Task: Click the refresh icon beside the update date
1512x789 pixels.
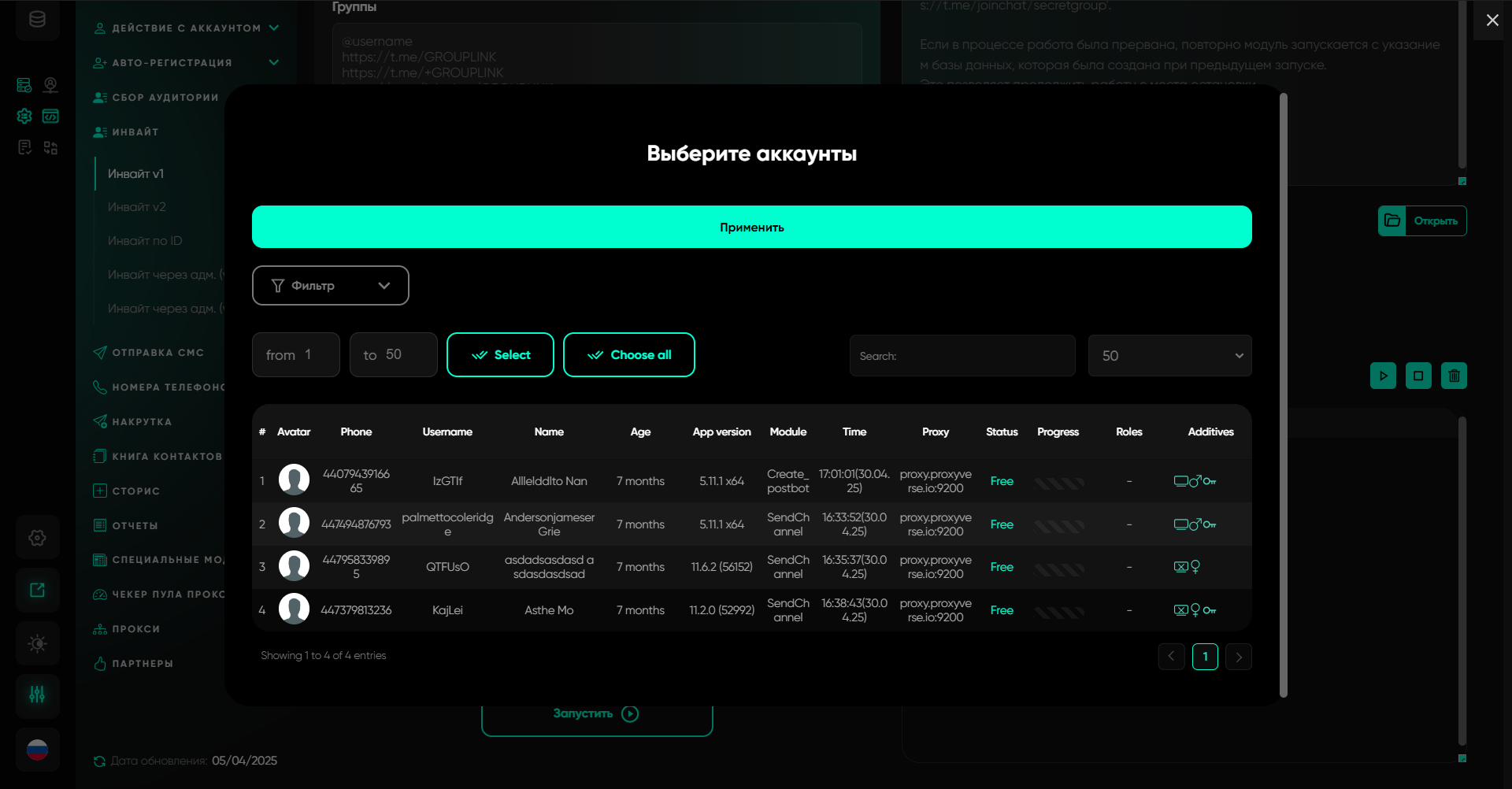Action: click(x=99, y=761)
